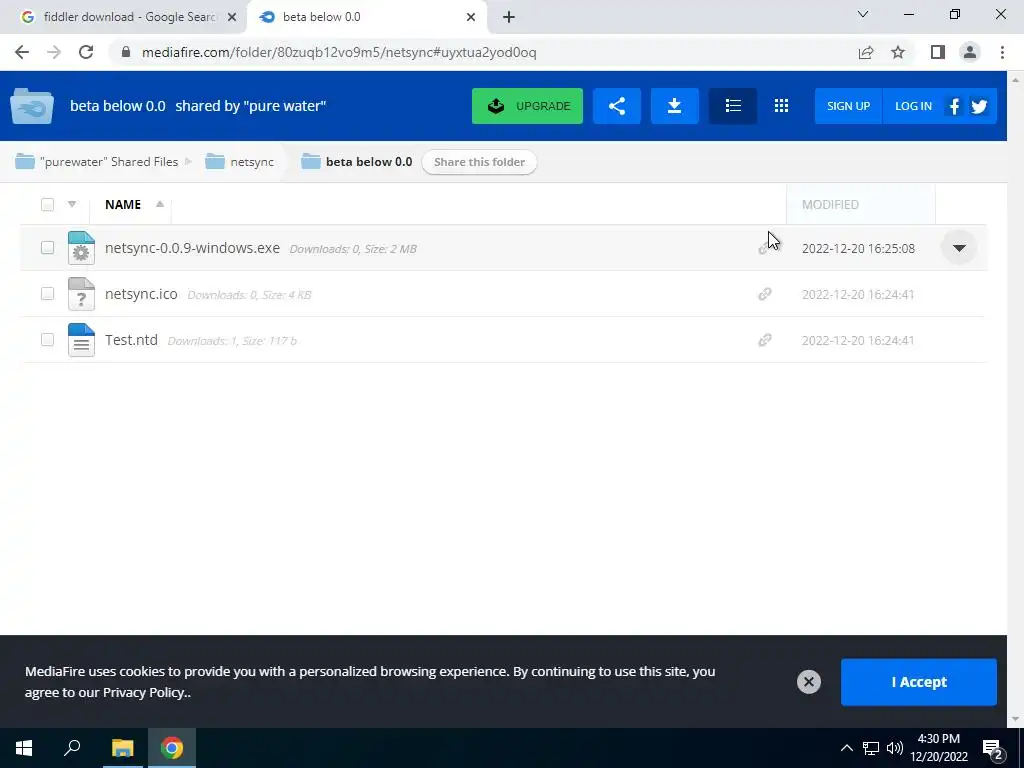
Task: Reload the page in Chrome
Action: pos(86,52)
